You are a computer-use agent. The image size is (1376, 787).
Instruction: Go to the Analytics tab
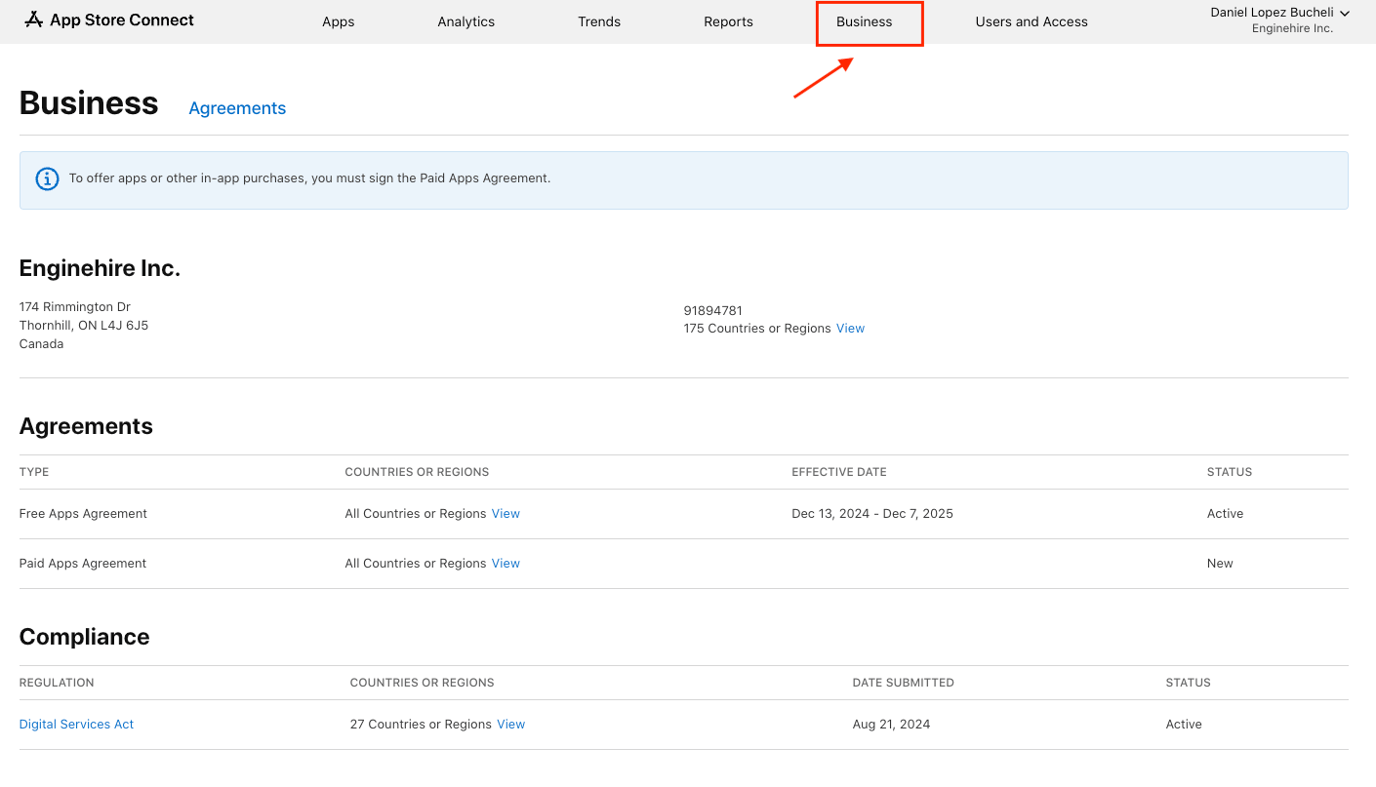(466, 21)
